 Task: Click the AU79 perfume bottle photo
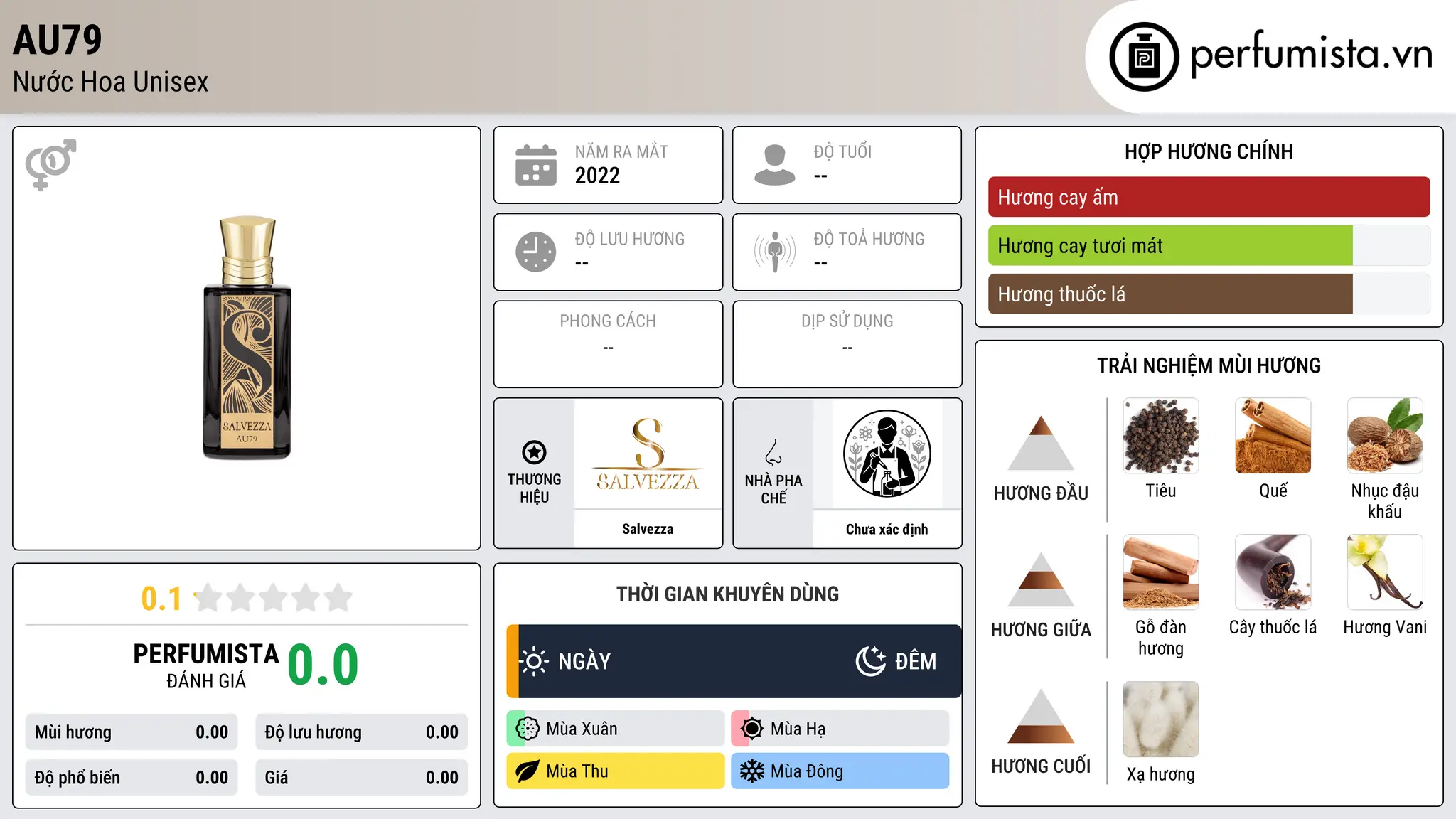(x=247, y=338)
